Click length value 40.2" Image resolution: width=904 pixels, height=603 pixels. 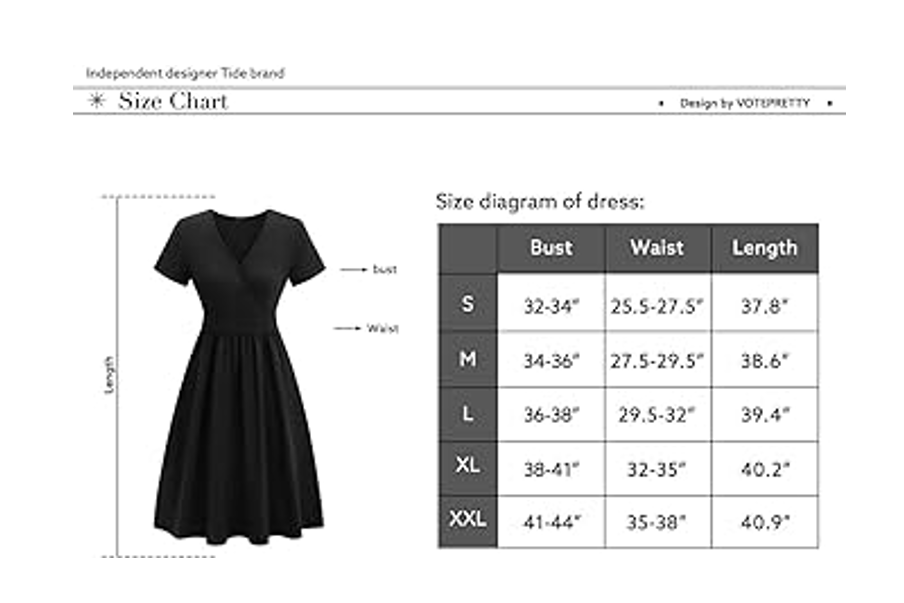[x=765, y=470]
